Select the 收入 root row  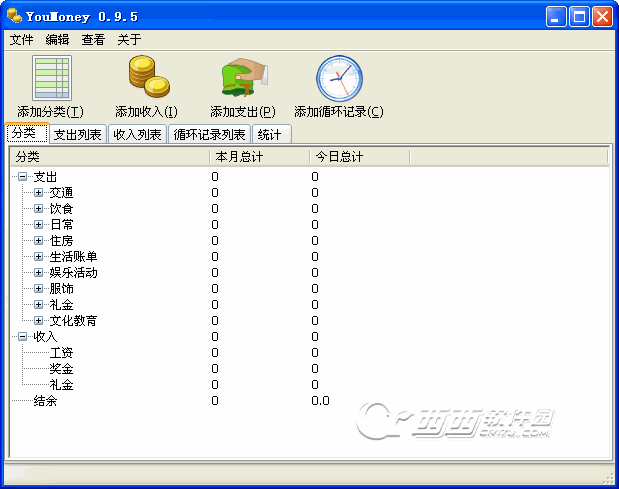45,337
